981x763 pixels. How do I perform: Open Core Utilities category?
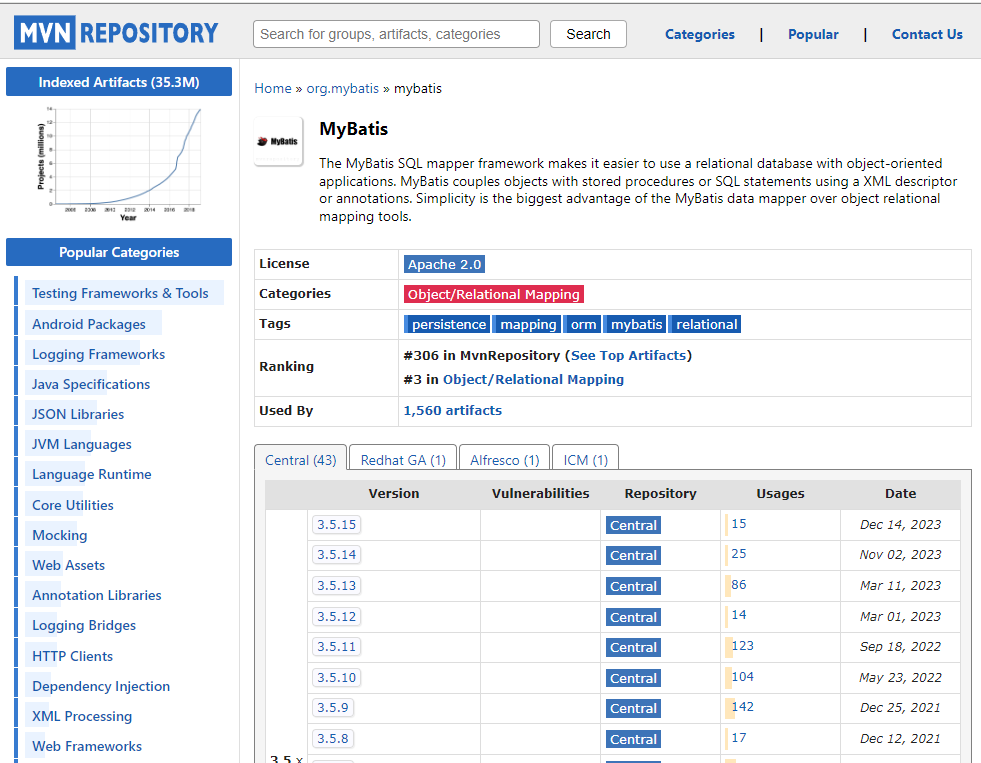tap(73, 505)
